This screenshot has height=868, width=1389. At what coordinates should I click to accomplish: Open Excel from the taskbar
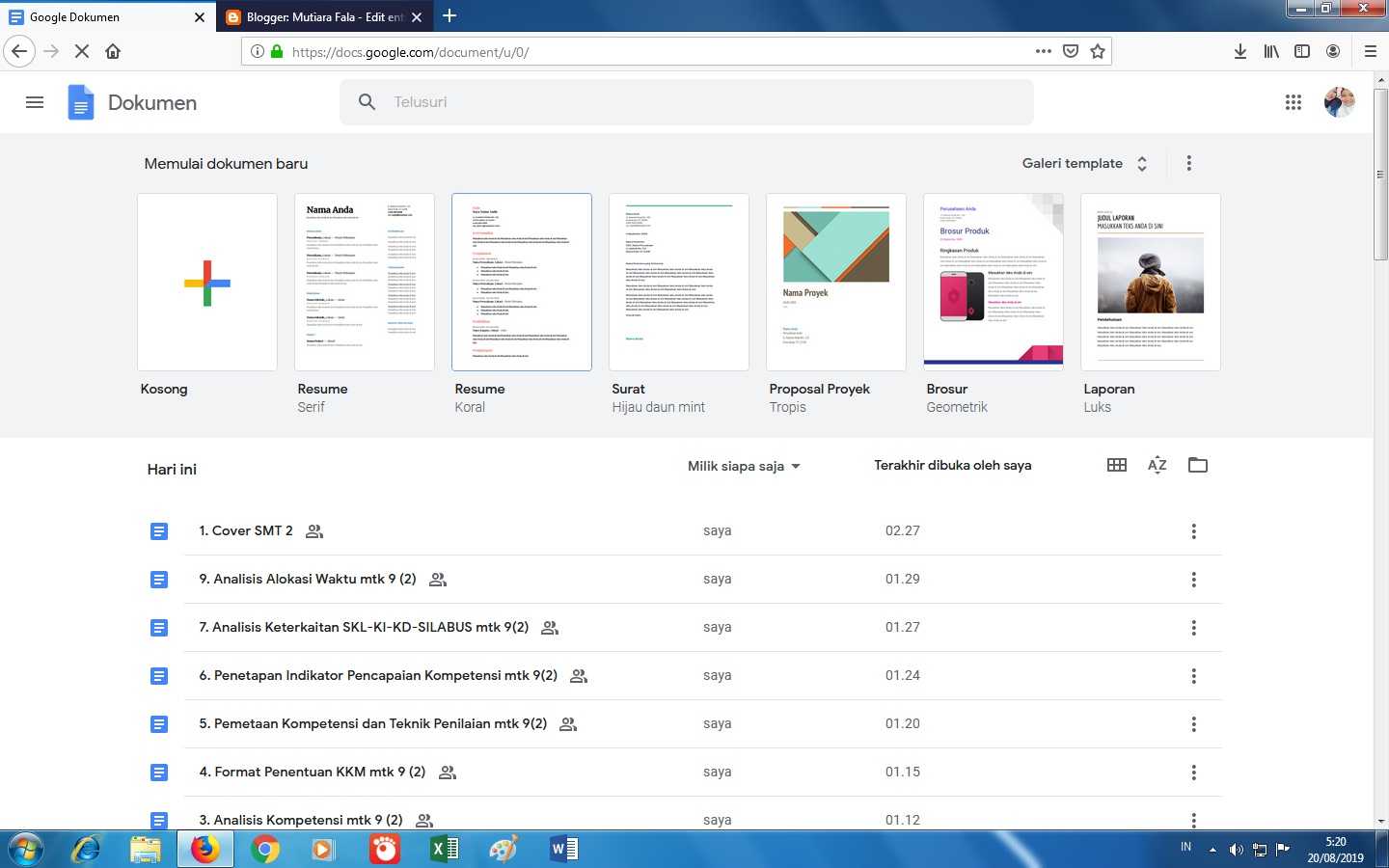[444, 850]
